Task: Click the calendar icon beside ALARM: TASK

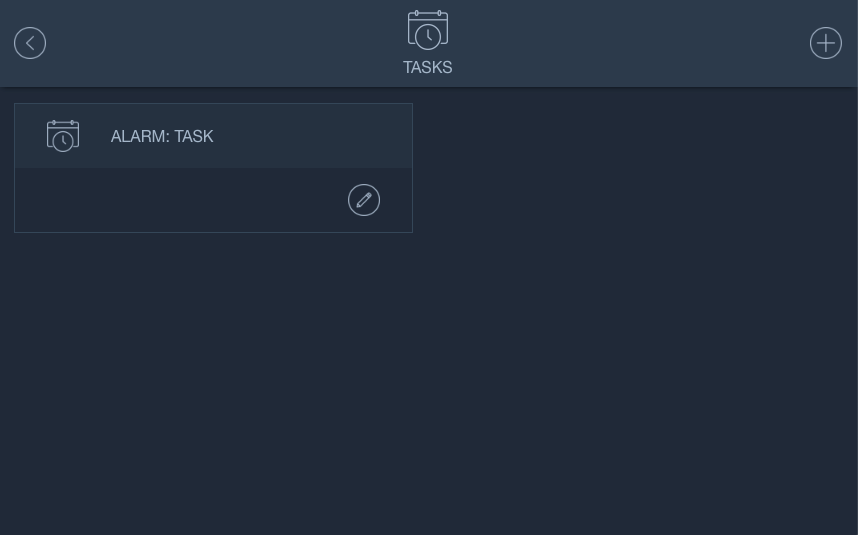Action: (x=63, y=136)
